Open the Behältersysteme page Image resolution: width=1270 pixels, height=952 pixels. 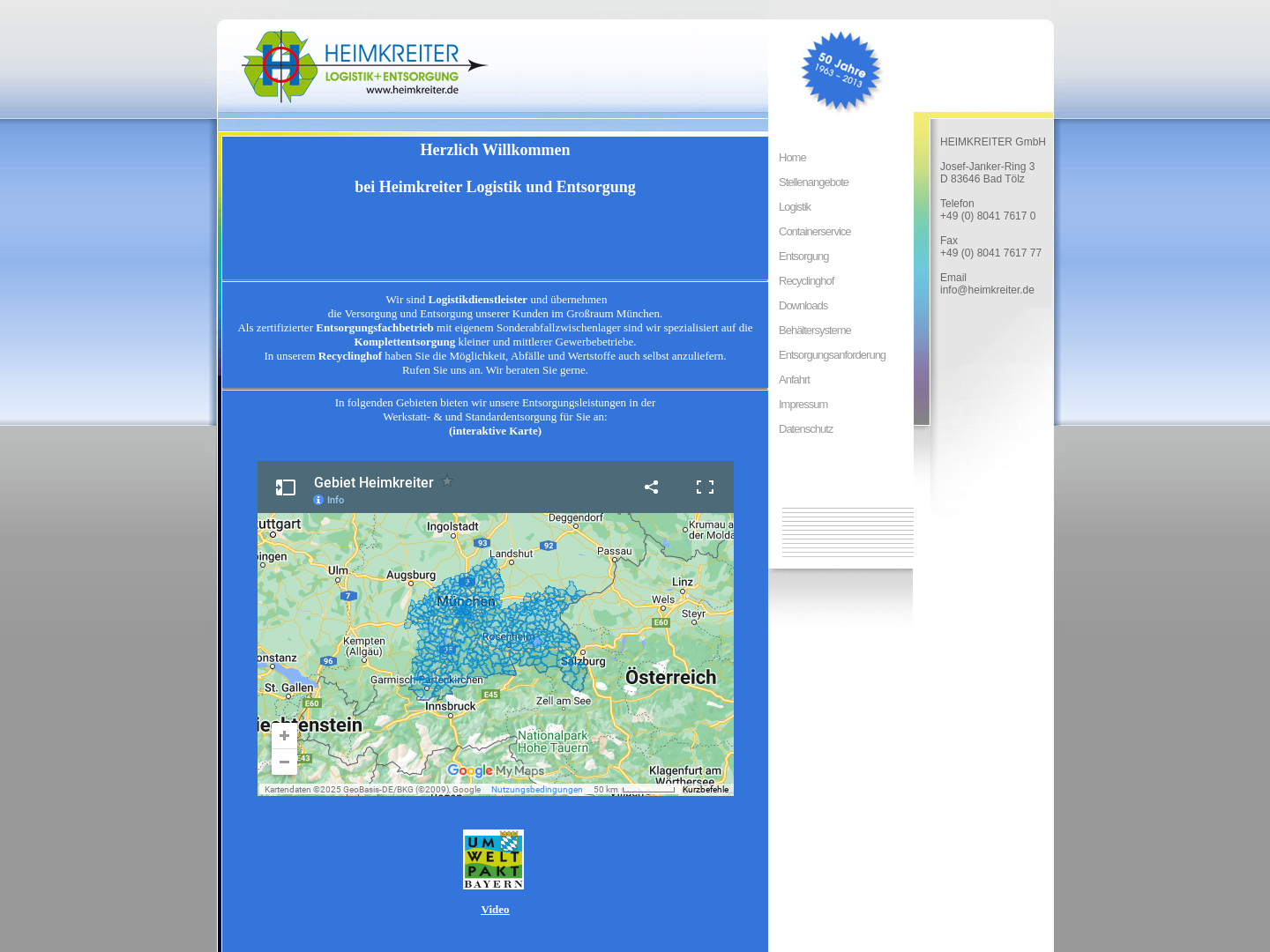point(815,331)
